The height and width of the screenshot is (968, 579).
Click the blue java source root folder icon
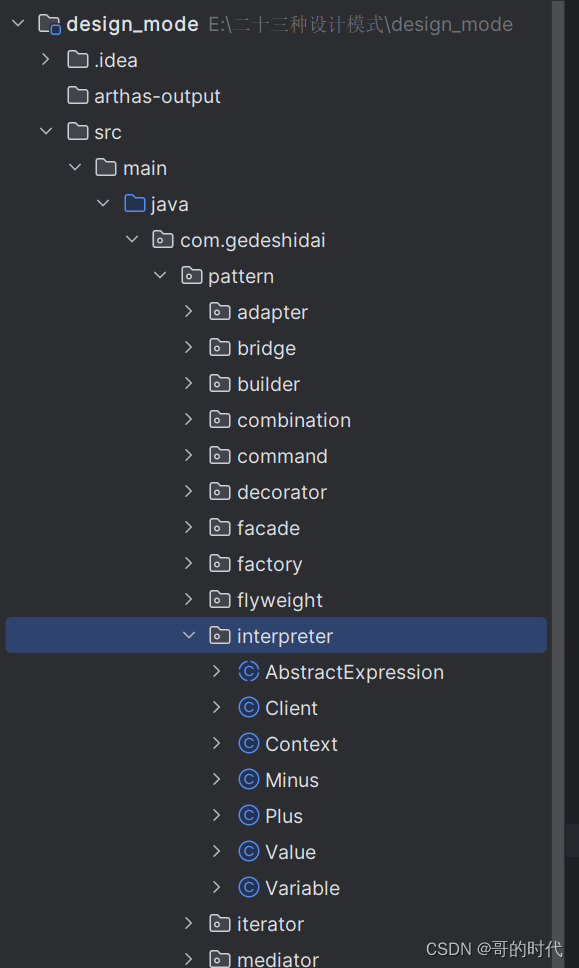coord(135,203)
